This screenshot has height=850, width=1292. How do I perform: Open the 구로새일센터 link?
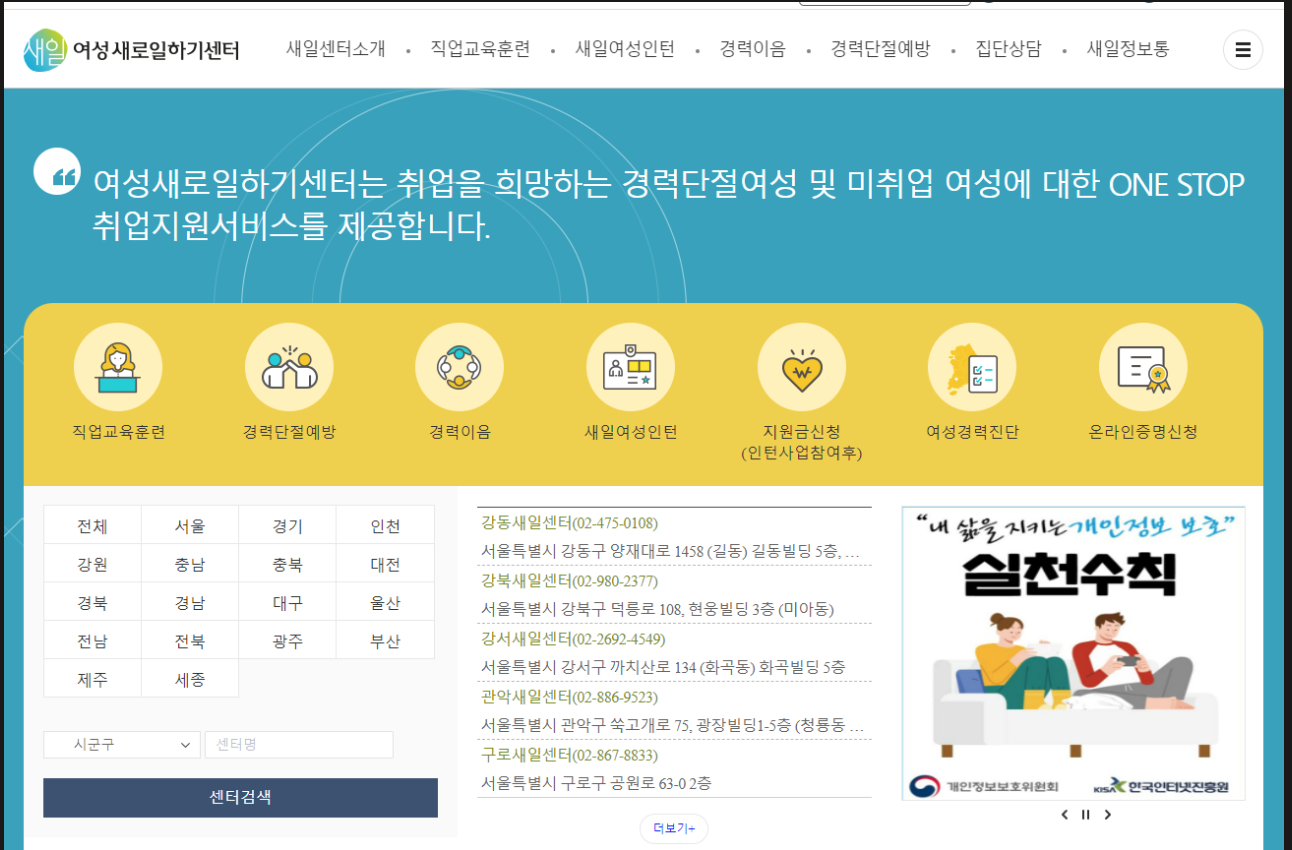[569, 755]
